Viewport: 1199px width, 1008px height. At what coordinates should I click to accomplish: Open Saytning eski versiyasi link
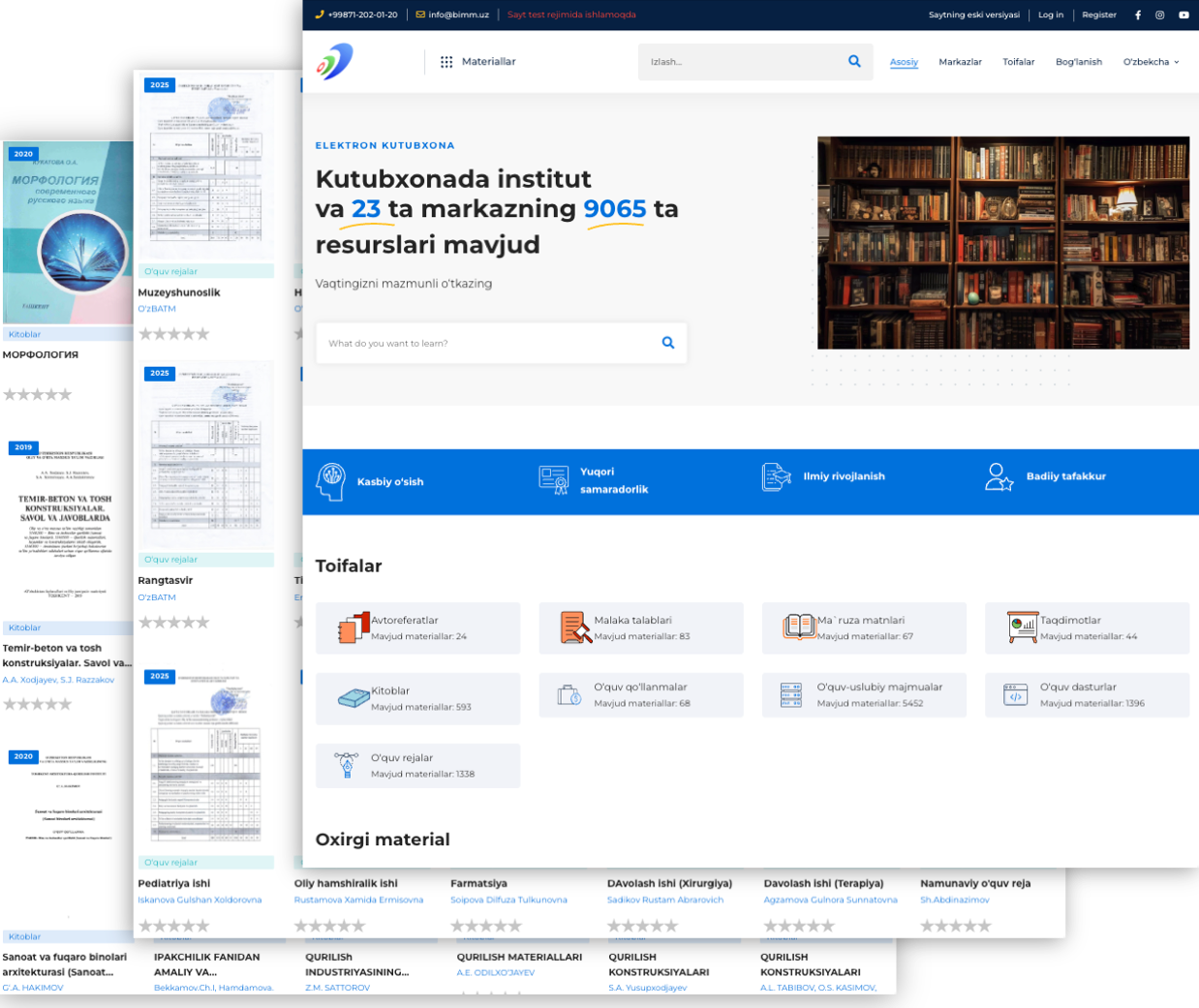973,15
